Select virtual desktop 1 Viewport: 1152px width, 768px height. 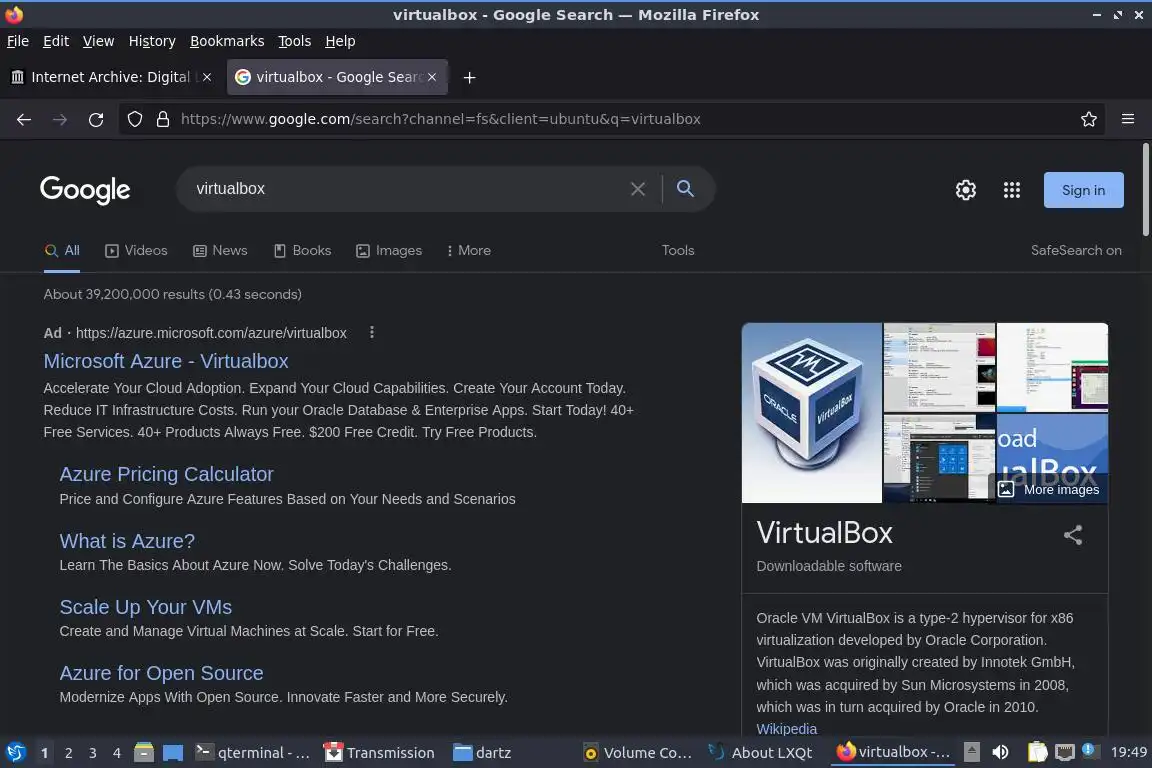point(45,753)
